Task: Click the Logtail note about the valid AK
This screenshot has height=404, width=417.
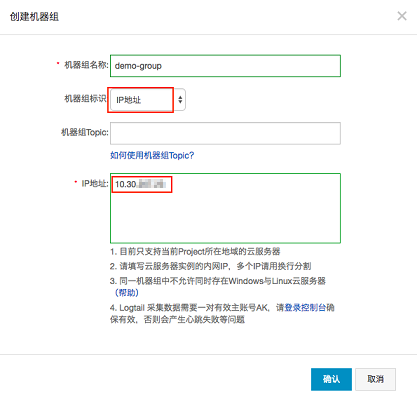Action: click(222, 313)
